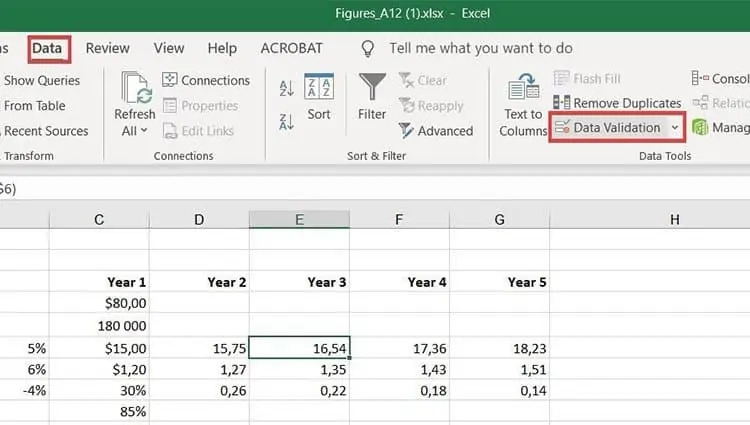
Task: Select column G header
Action: 499,219
